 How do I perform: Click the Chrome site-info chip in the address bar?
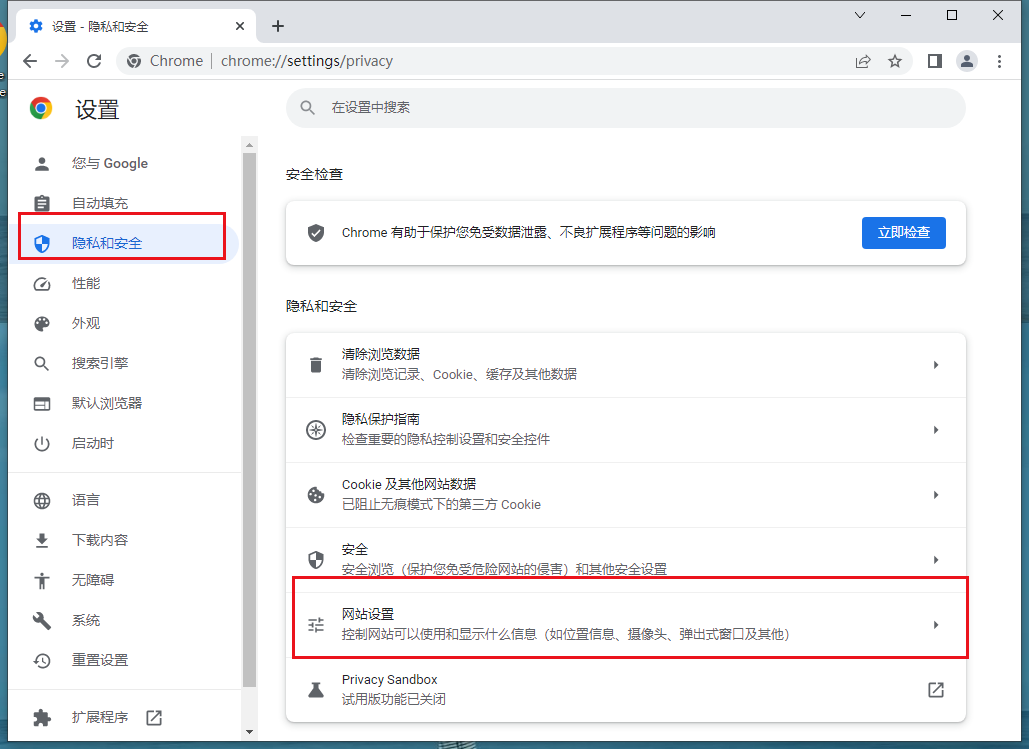[165, 61]
